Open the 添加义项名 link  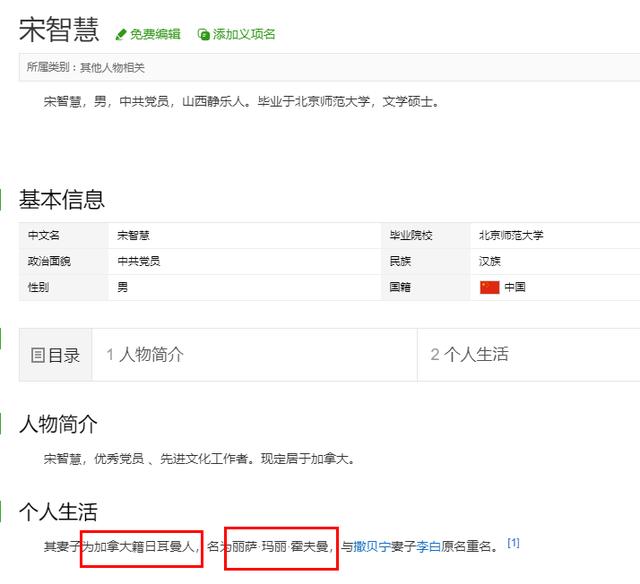244,34
